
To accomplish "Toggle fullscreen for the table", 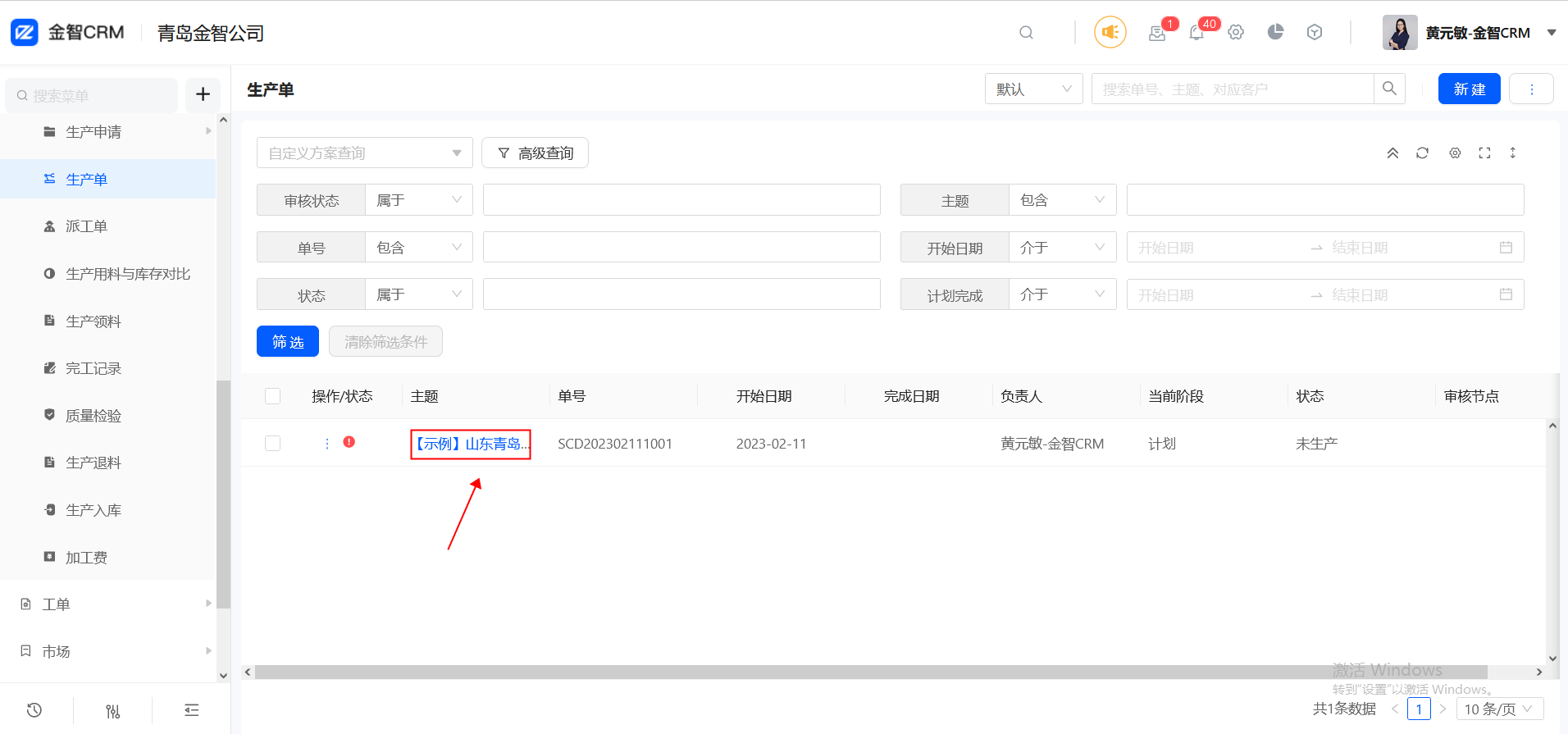I will (x=1484, y=153).
